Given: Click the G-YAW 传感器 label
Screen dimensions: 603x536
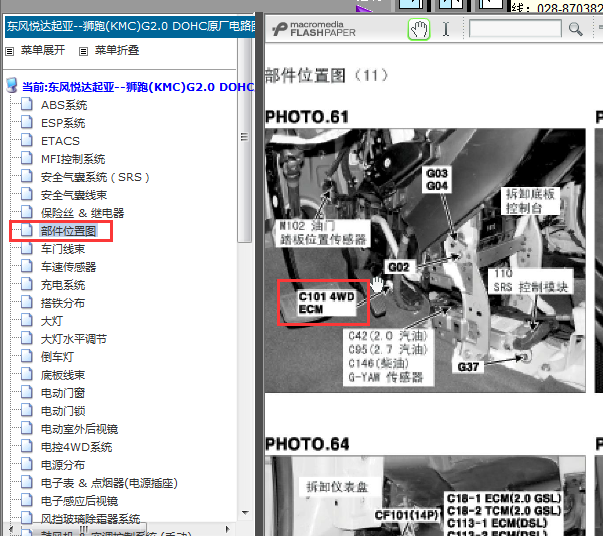Looking at the screenshot, I should coord(386,377).
